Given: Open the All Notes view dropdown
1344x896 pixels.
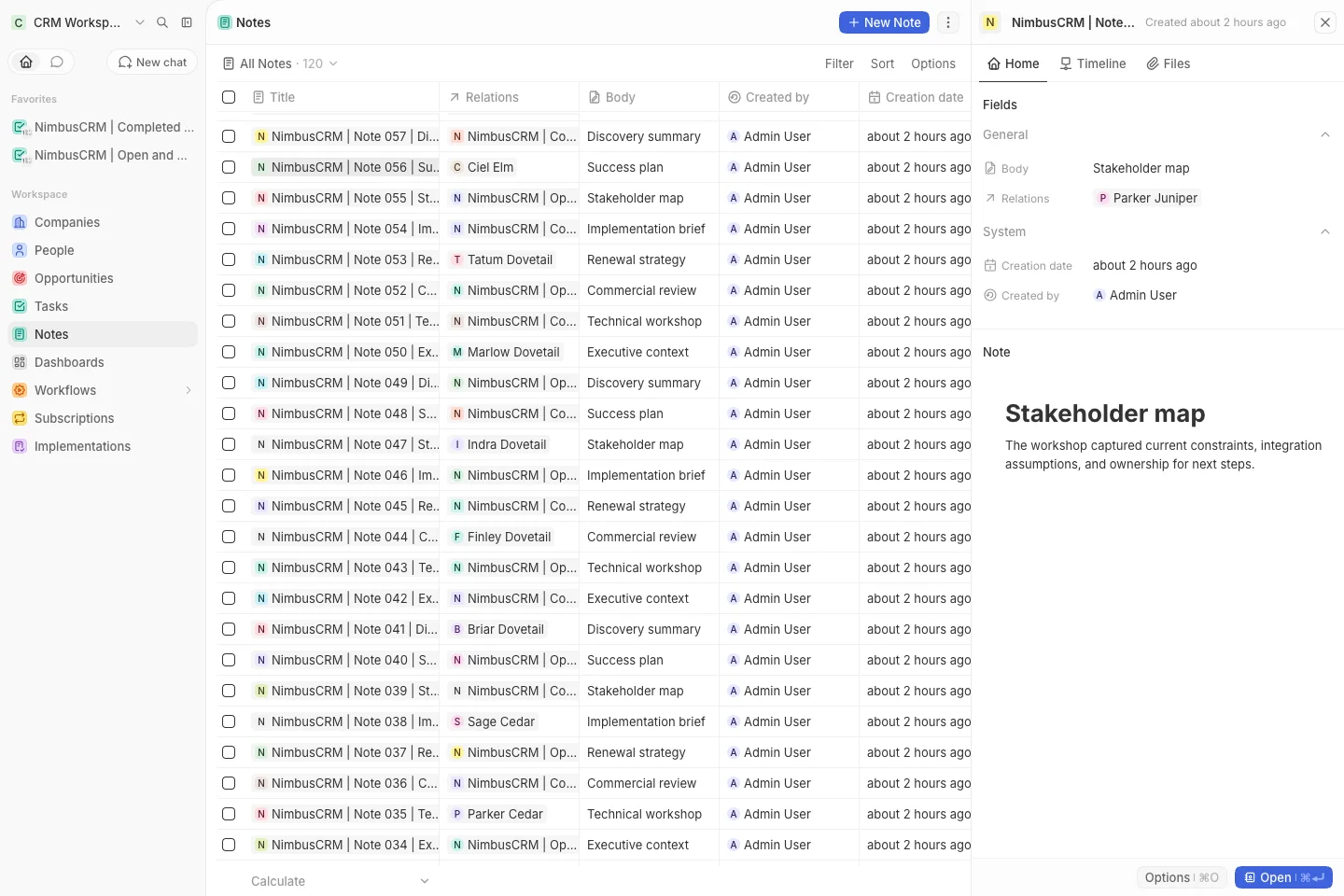Looking at the screenshot, I should [x=280, y=63].
